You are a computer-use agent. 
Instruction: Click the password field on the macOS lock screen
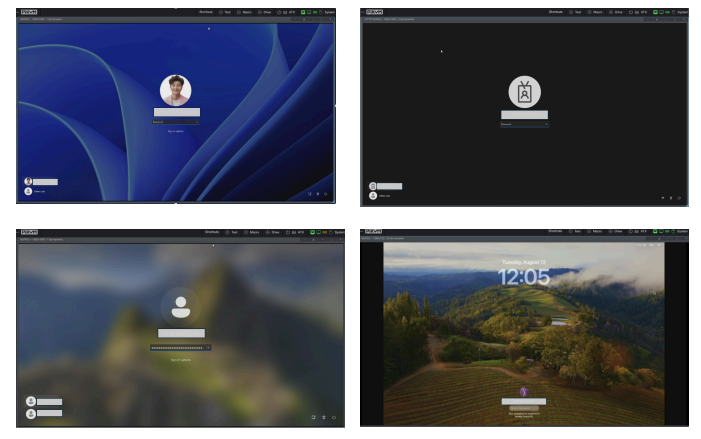tap(523, 408)
